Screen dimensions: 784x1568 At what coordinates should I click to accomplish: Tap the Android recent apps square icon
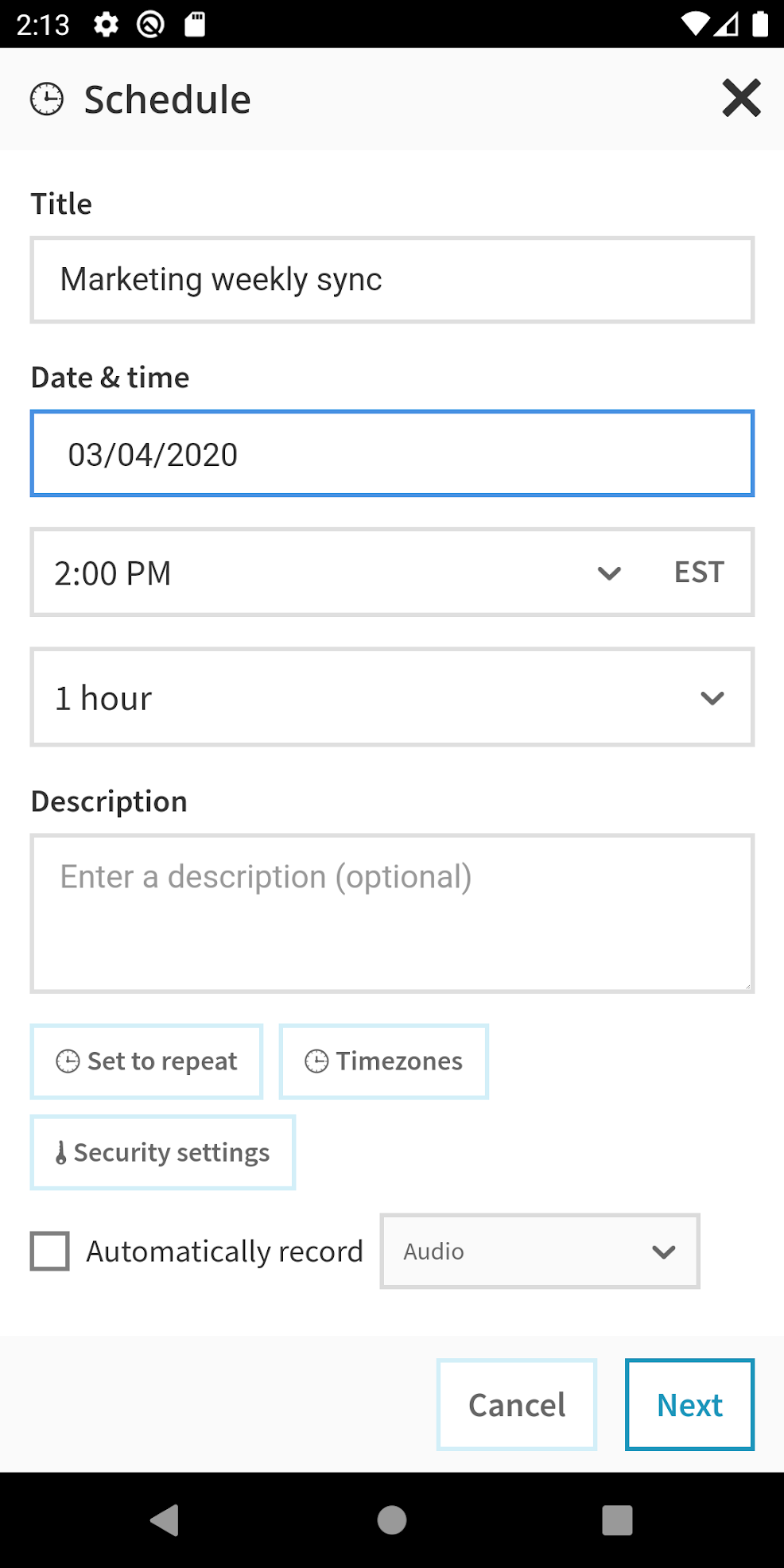click(617, 1520)
